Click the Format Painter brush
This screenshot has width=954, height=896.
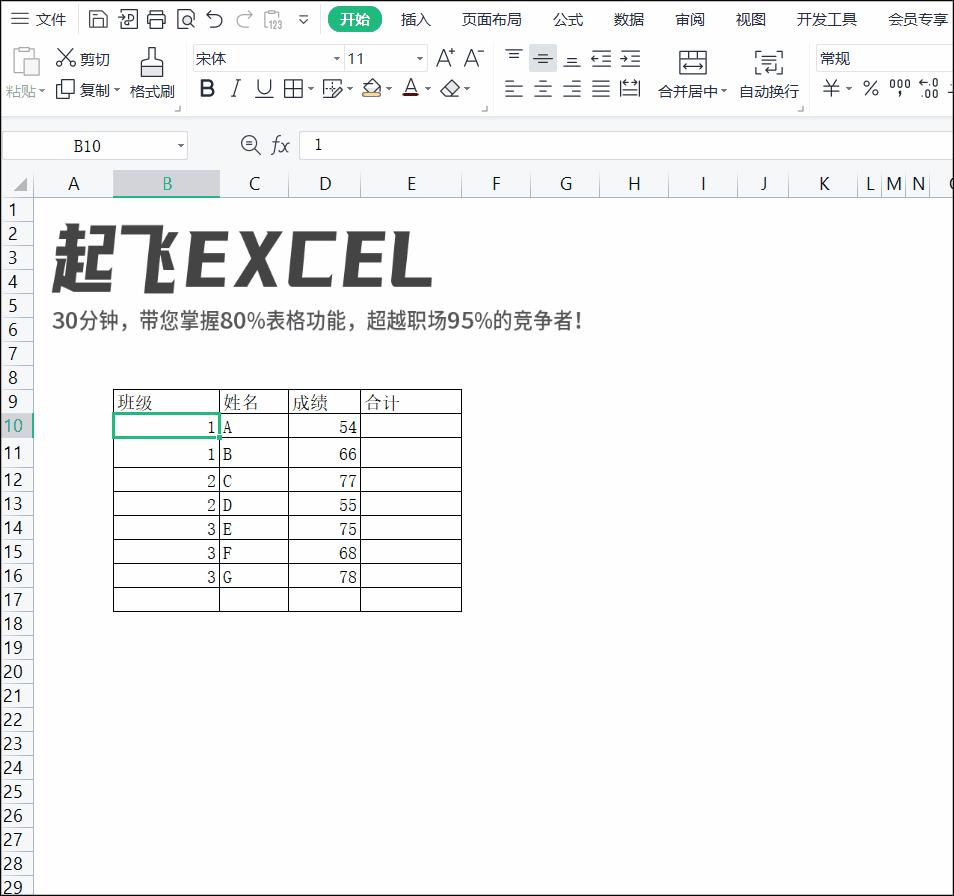coord(151,74)
